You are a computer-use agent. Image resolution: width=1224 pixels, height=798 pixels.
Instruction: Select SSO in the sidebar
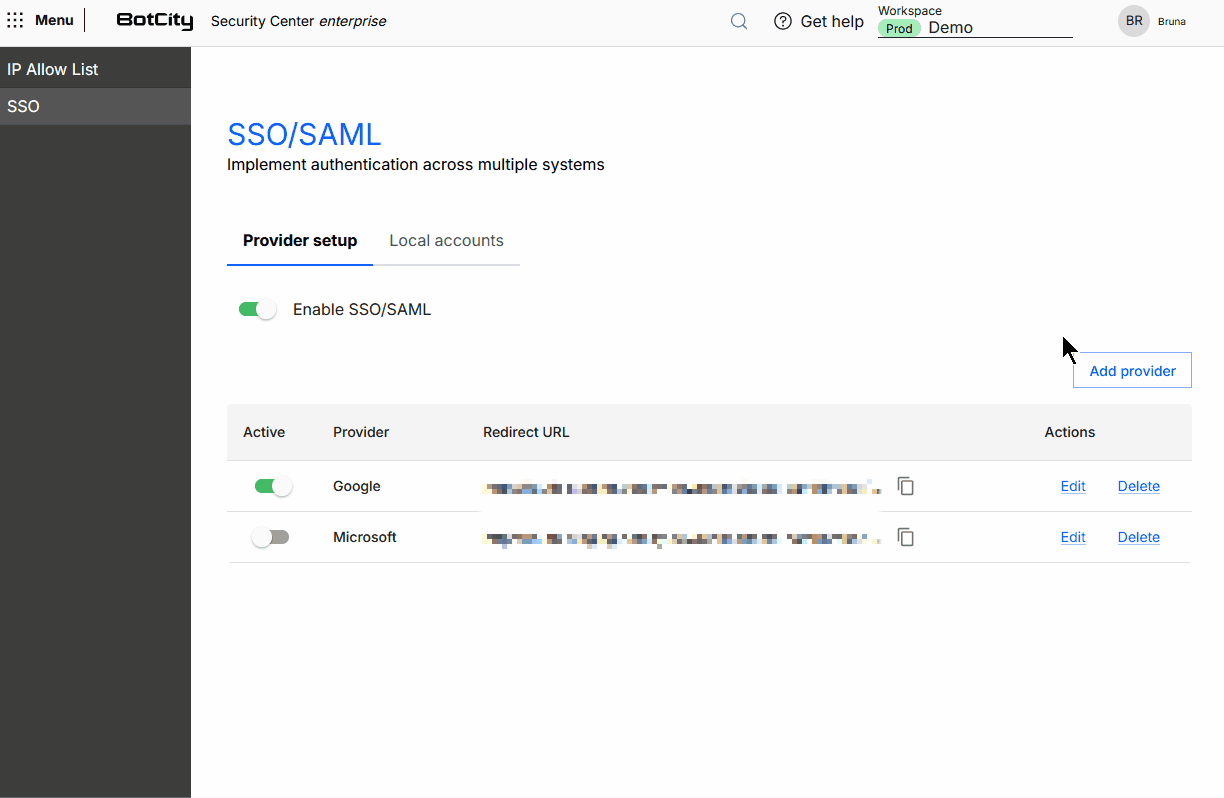click(x=95, y=106)
